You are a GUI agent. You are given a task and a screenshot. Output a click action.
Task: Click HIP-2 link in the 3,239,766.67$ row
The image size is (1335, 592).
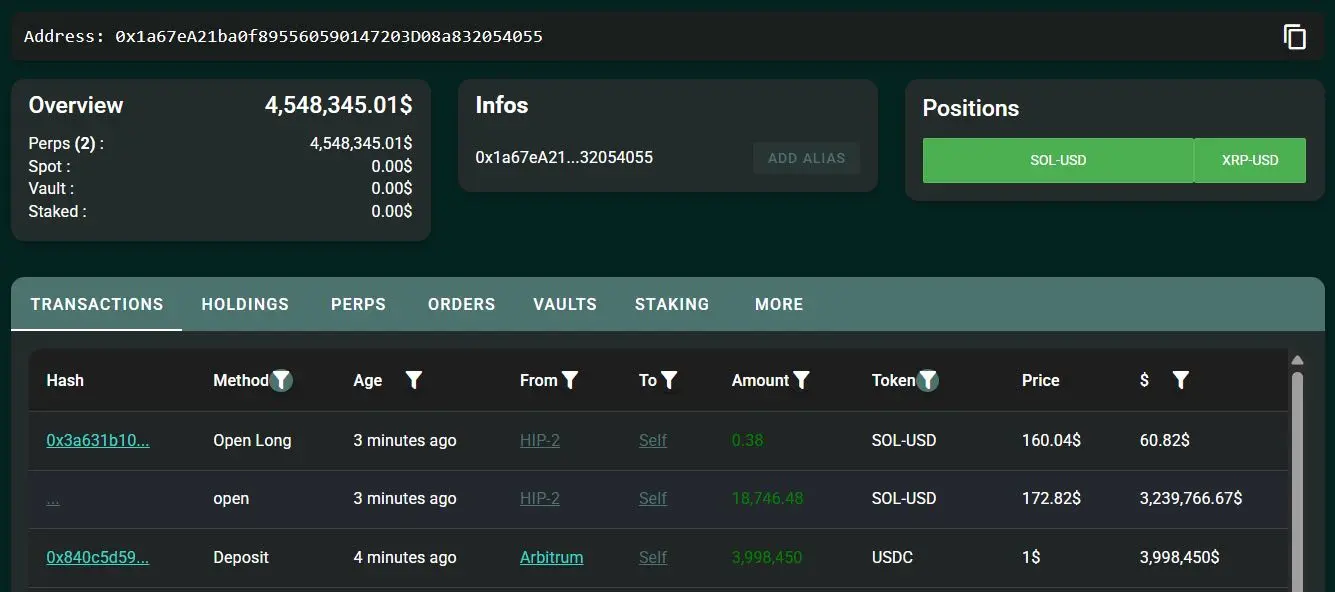(540, 498)
